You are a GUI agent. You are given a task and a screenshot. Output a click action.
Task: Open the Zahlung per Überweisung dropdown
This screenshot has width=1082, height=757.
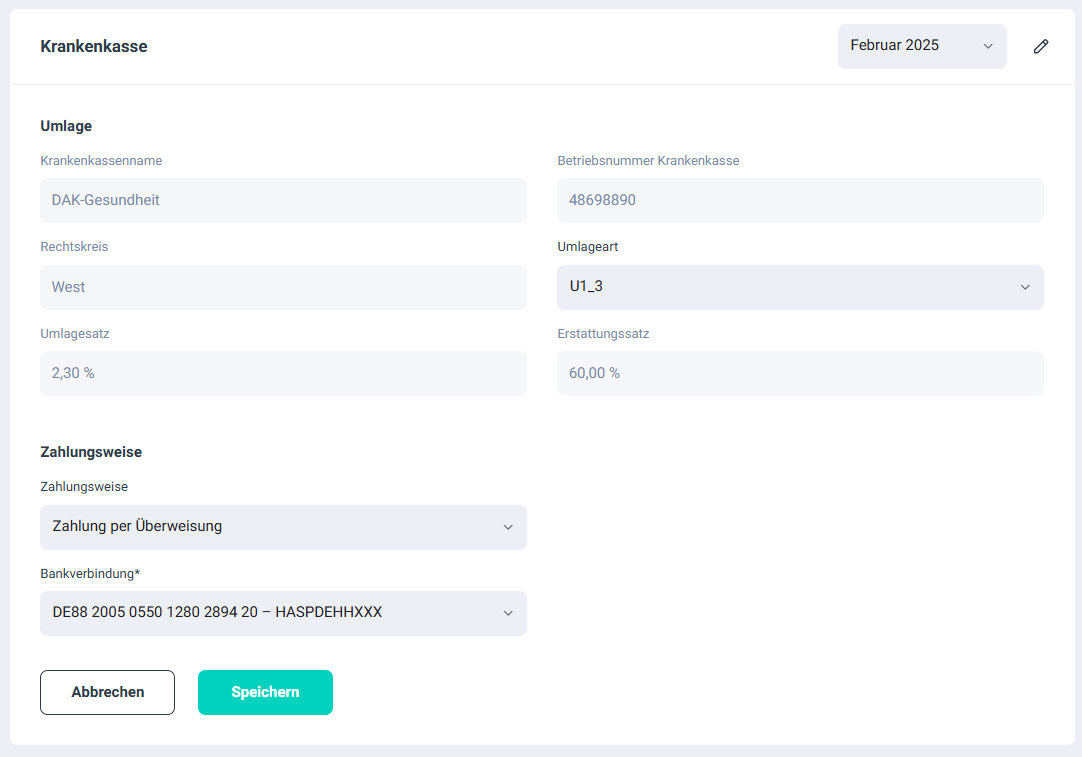tap(283, 527)
